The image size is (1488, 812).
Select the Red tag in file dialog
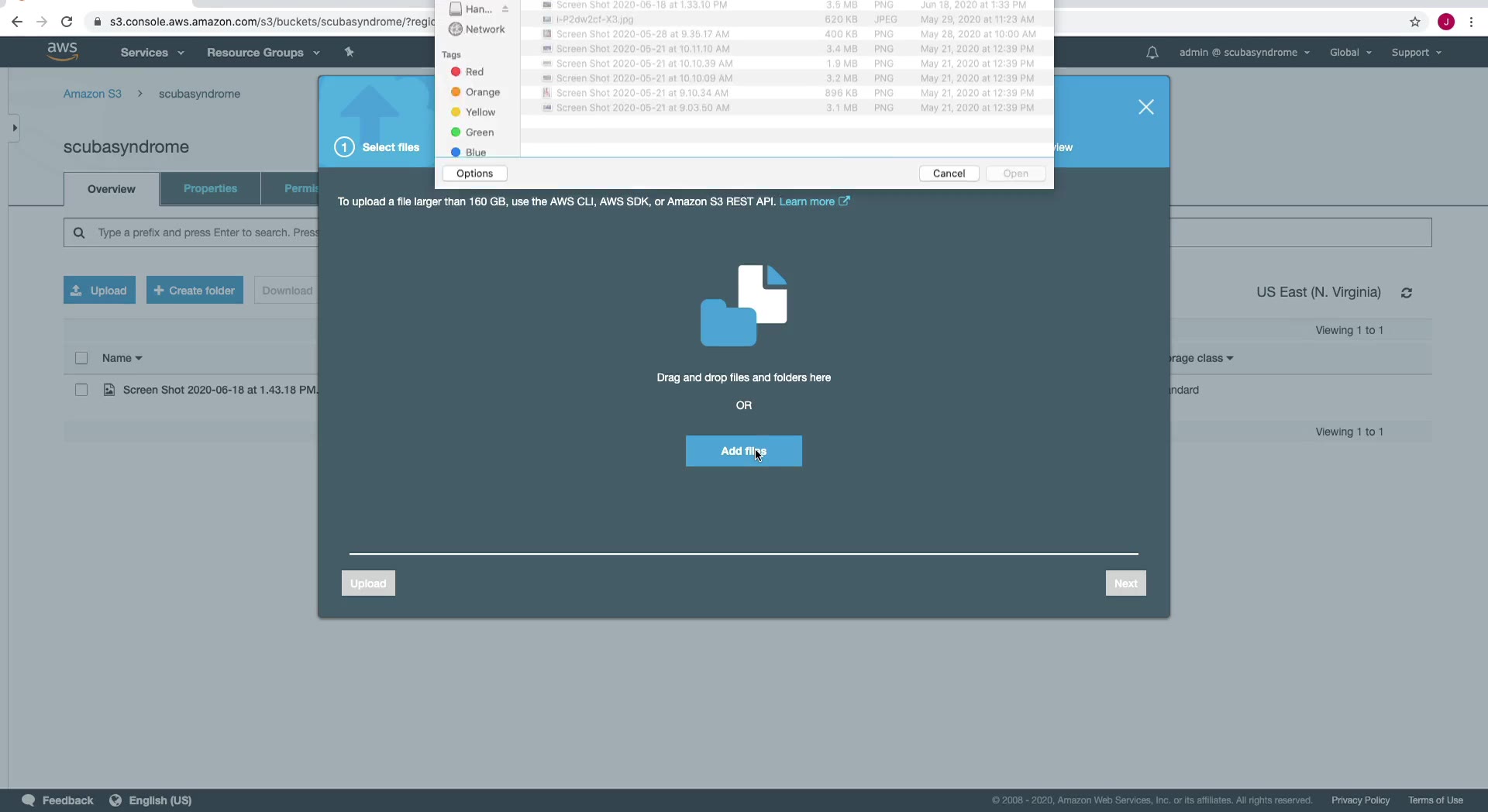[467, 72]
